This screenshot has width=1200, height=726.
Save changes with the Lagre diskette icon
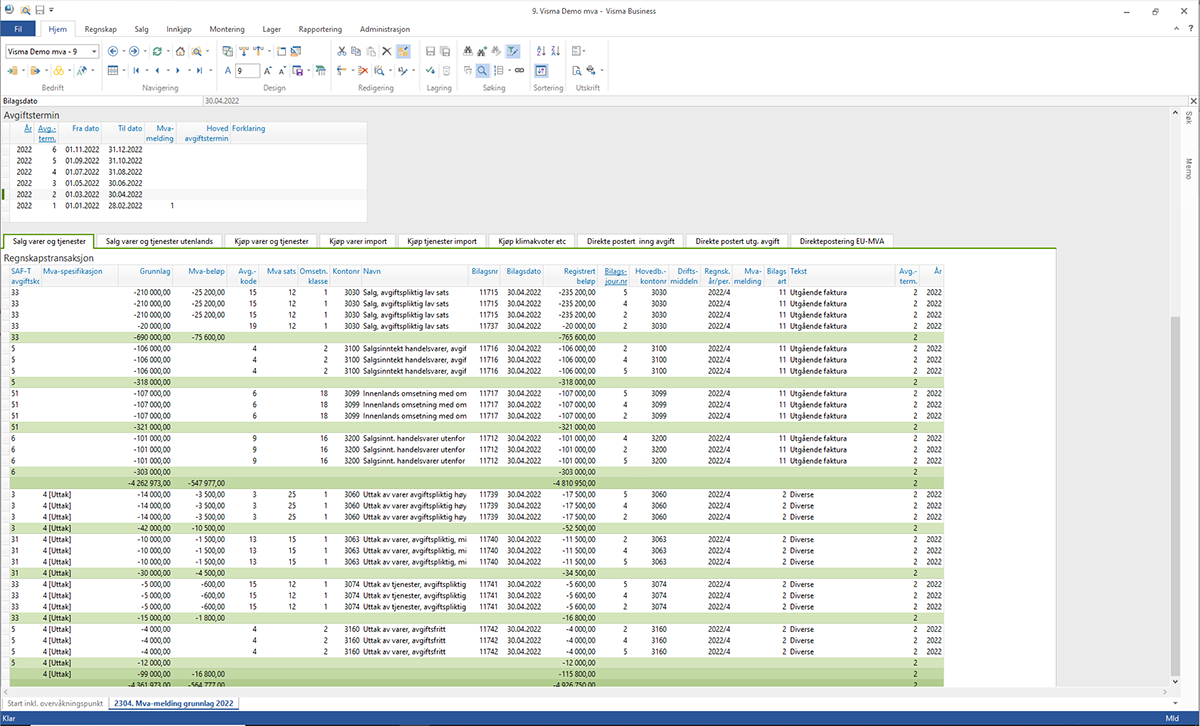click(x=430, y=50)
